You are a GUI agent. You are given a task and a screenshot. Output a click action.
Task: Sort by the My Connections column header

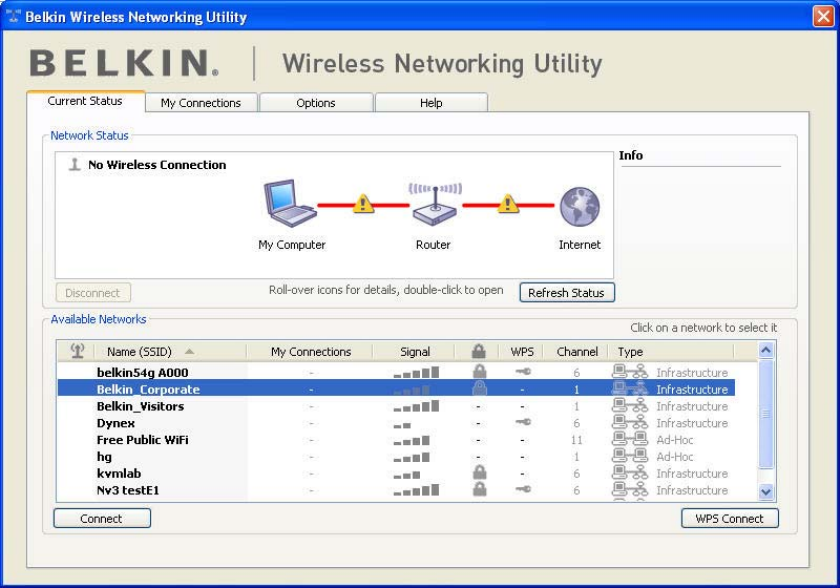310,351
